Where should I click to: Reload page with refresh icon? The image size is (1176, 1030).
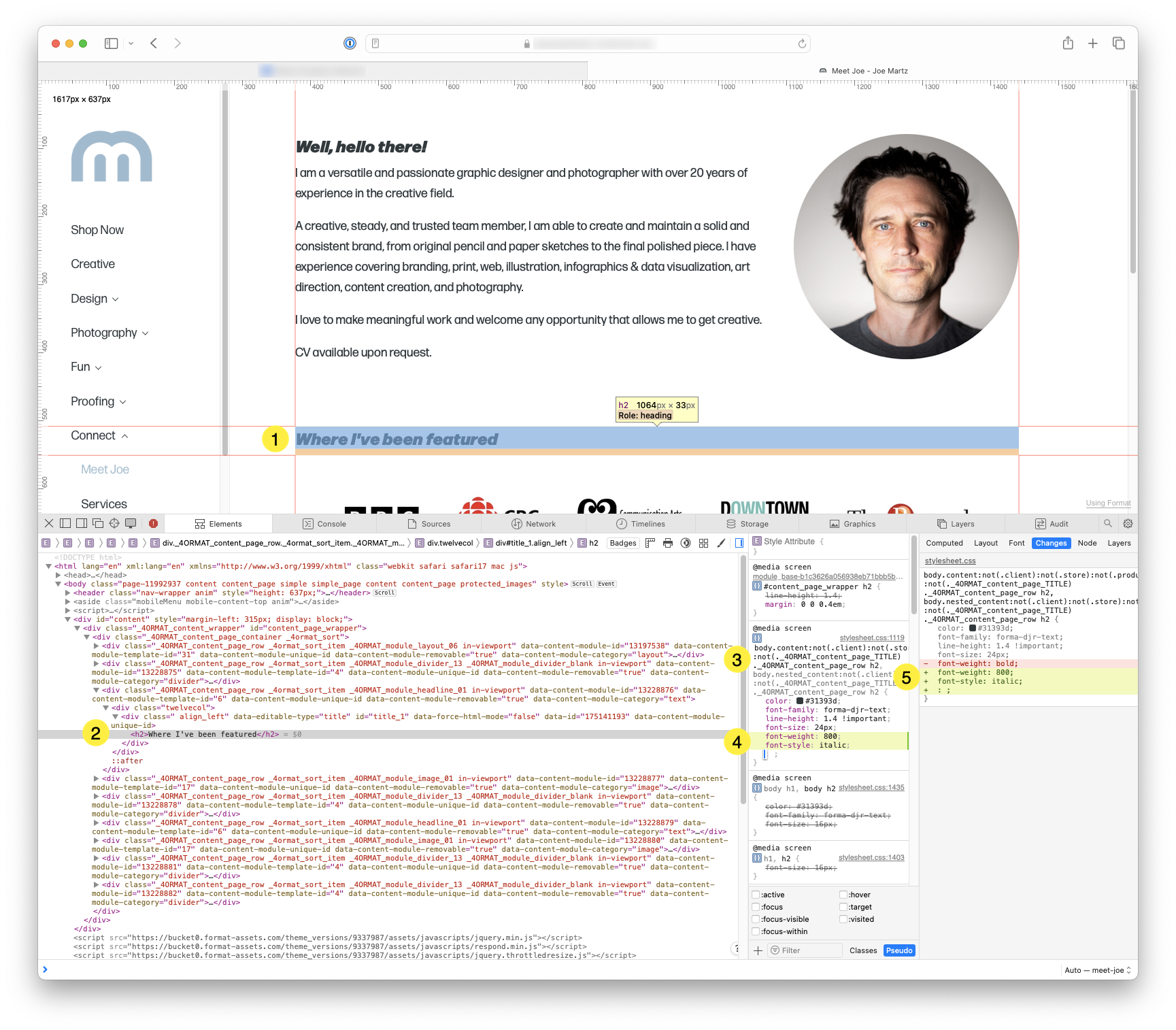[x=802, y=44]
